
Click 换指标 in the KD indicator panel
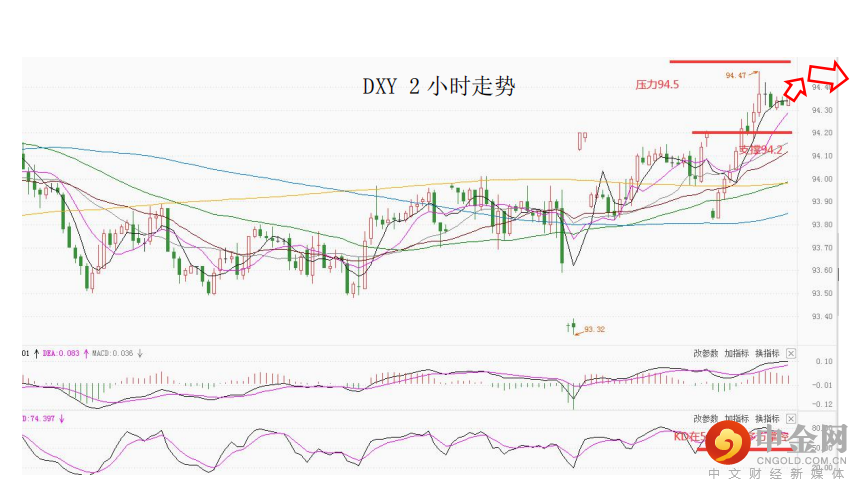[x=767, y=419]
